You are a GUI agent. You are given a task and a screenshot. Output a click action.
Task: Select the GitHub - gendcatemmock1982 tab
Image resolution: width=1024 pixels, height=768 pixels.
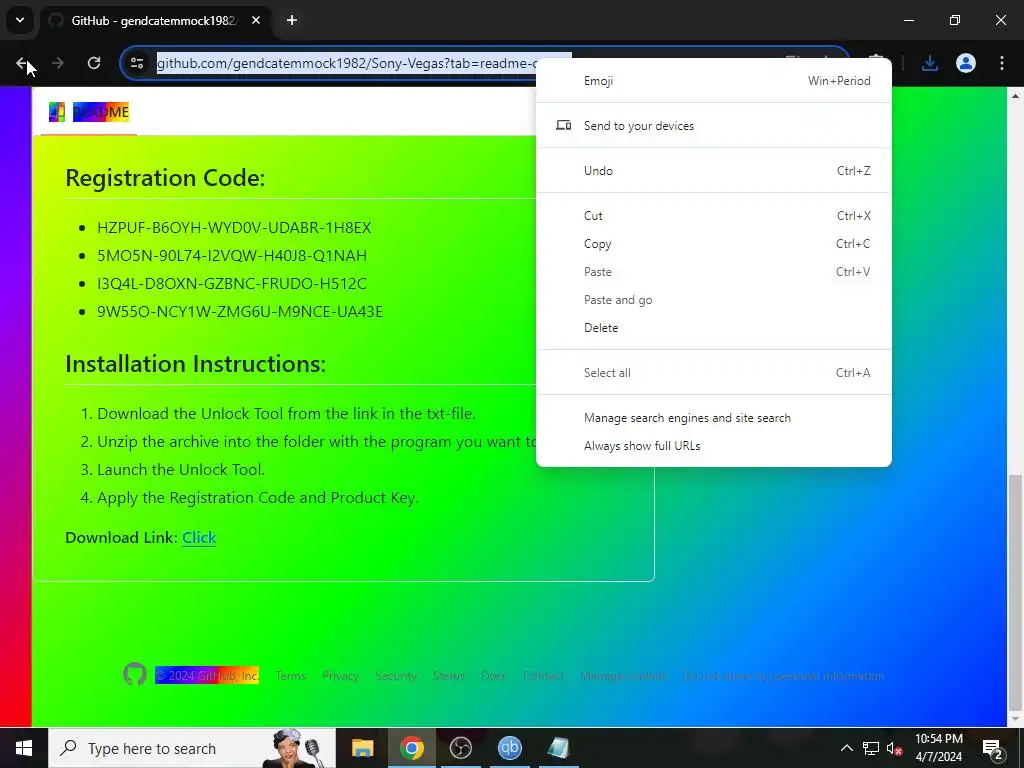[x=155, y=20]
